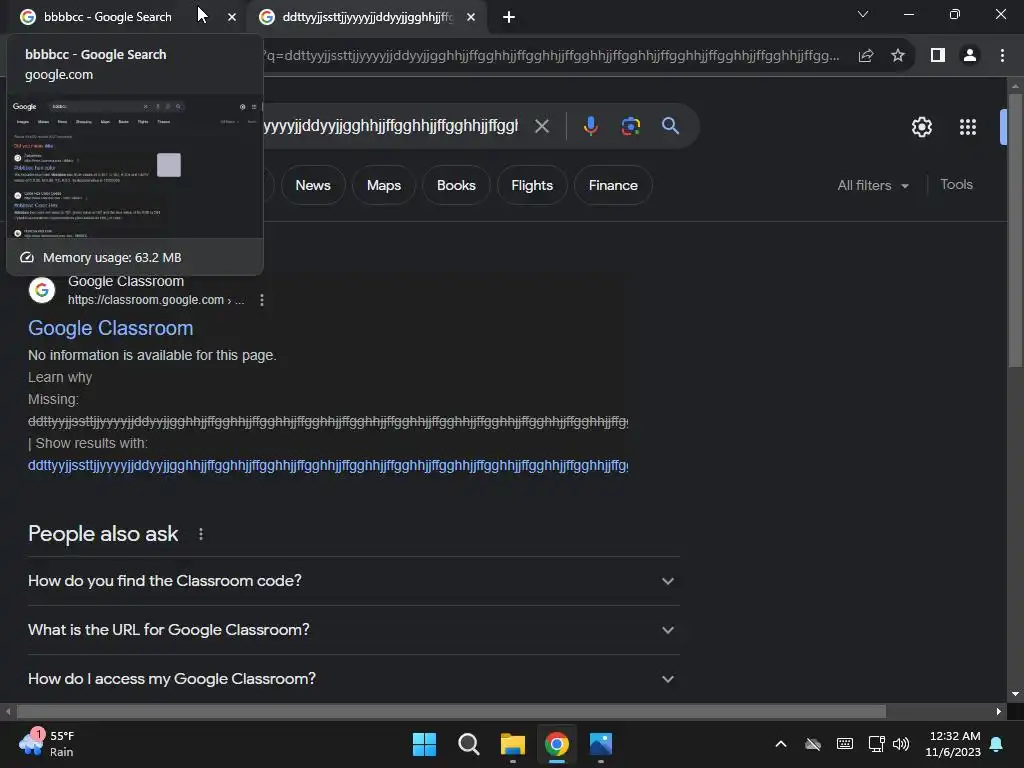Select the ddttyyjjssttjj search tab
Screen dimensions: 1024x768
pyautogui.click(x=366, y=17)
